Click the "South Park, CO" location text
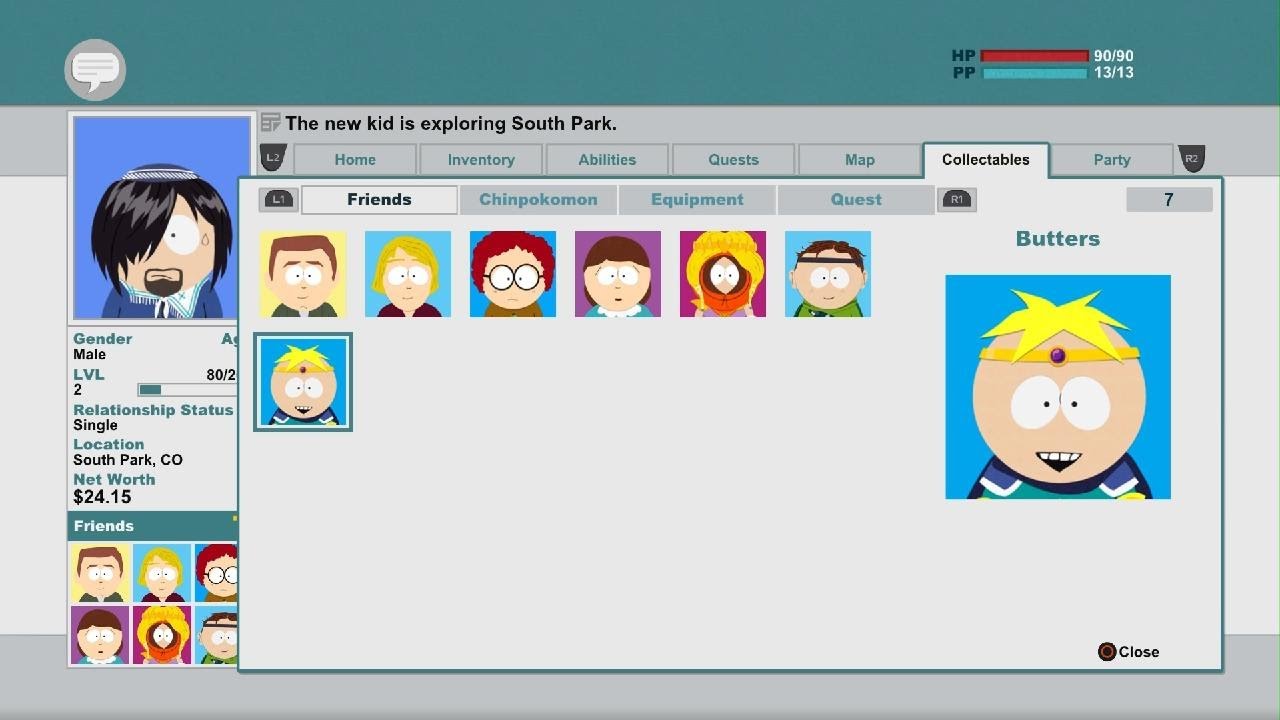Viewport: 1280px width, 720px height. 128,460
